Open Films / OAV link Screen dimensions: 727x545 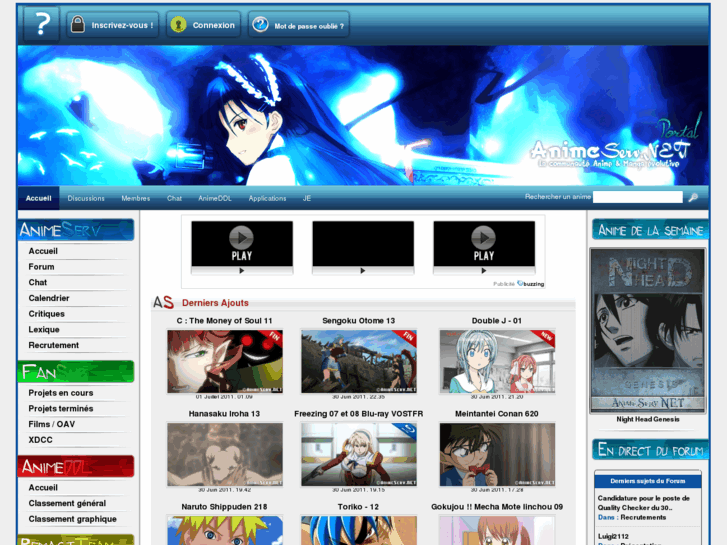pyautogui.click(x=51, y=424)
